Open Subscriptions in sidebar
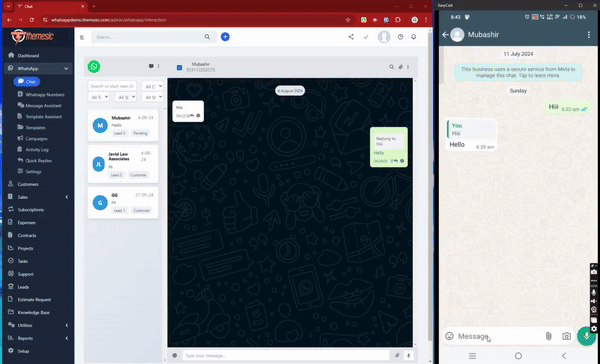 pos(31,210)
